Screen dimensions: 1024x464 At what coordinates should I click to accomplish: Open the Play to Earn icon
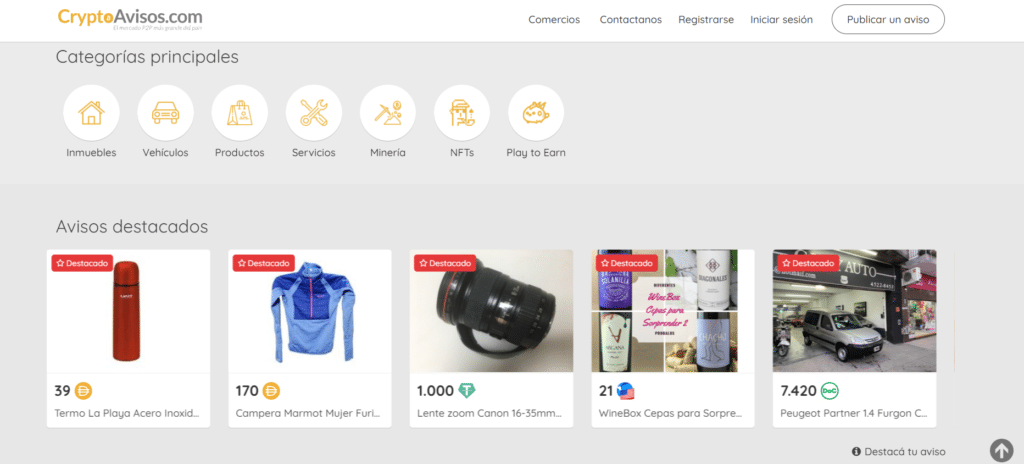pyautogui.click(x=536, y=113)
